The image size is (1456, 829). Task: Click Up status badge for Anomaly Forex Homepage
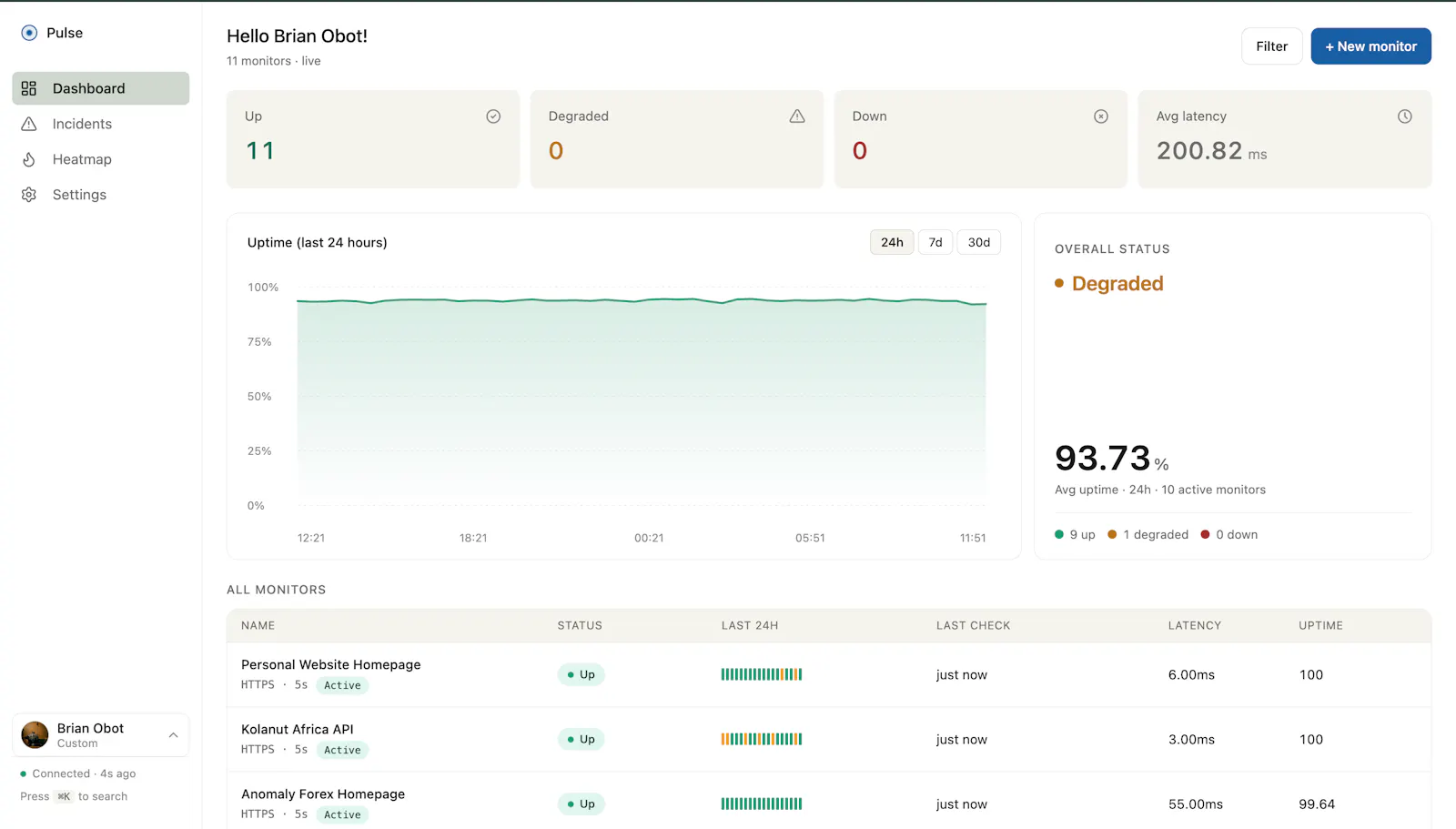pos(581,804)
